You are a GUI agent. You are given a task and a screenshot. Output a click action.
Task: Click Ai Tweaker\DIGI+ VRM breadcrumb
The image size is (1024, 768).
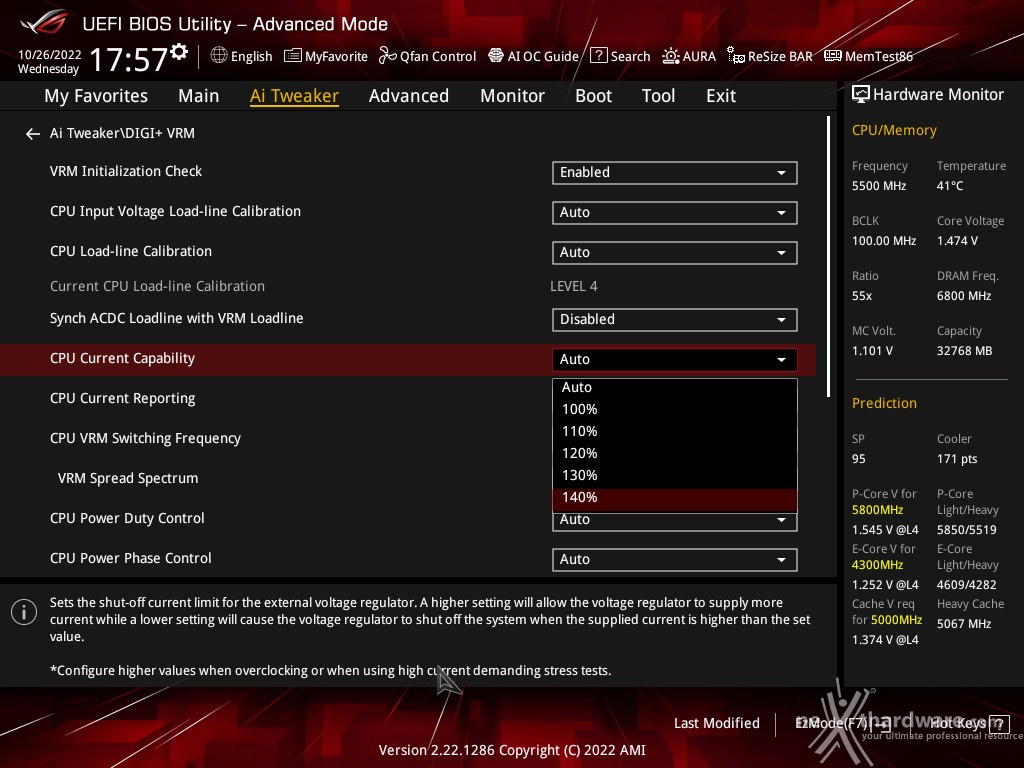(x=122, y=133)
